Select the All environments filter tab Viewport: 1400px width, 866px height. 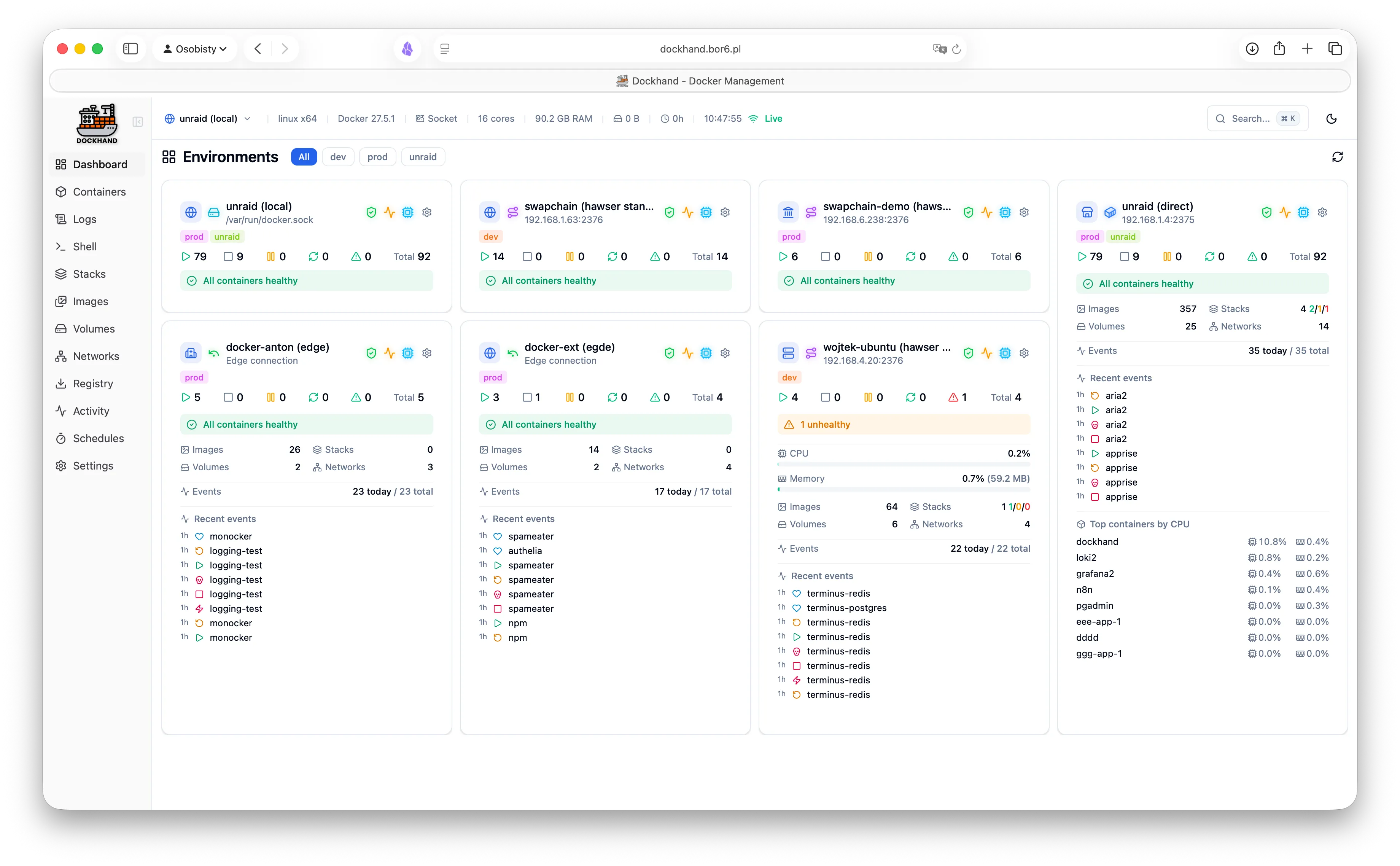(304, 156)
